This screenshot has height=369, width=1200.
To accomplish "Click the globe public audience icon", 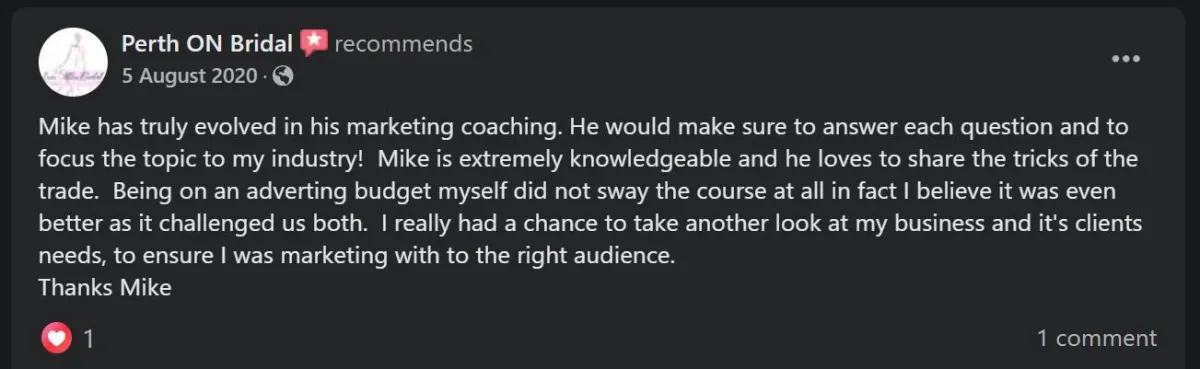I will click(283, 76).
